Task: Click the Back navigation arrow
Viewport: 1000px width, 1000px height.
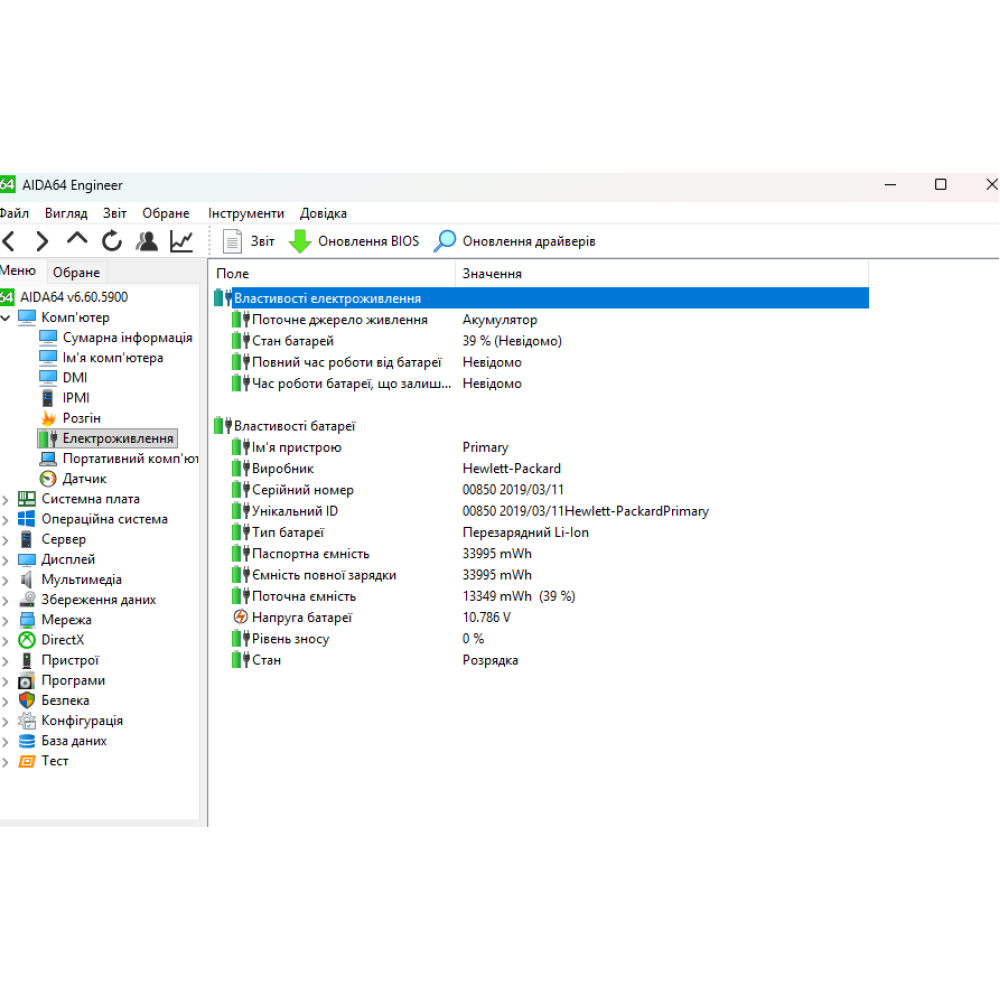Action: click(x=9, y=241)
